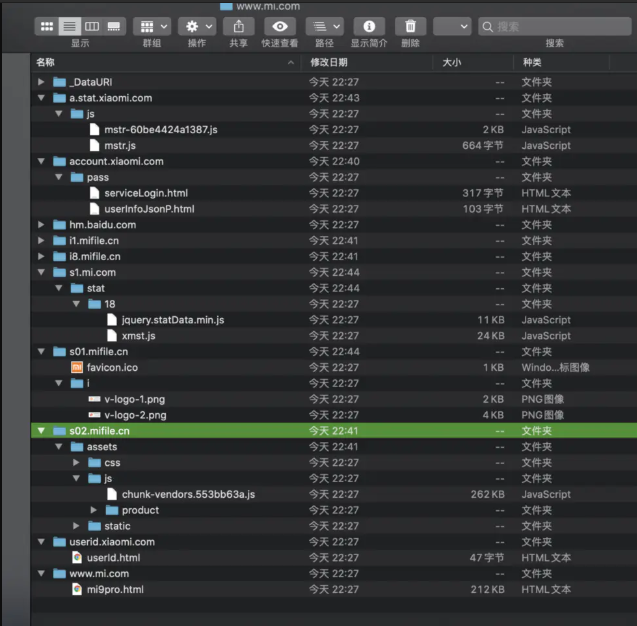Select the mstr.js file icon
This screenshot has height=626, width=637.
pyautogui.click(x=94, y=145)
